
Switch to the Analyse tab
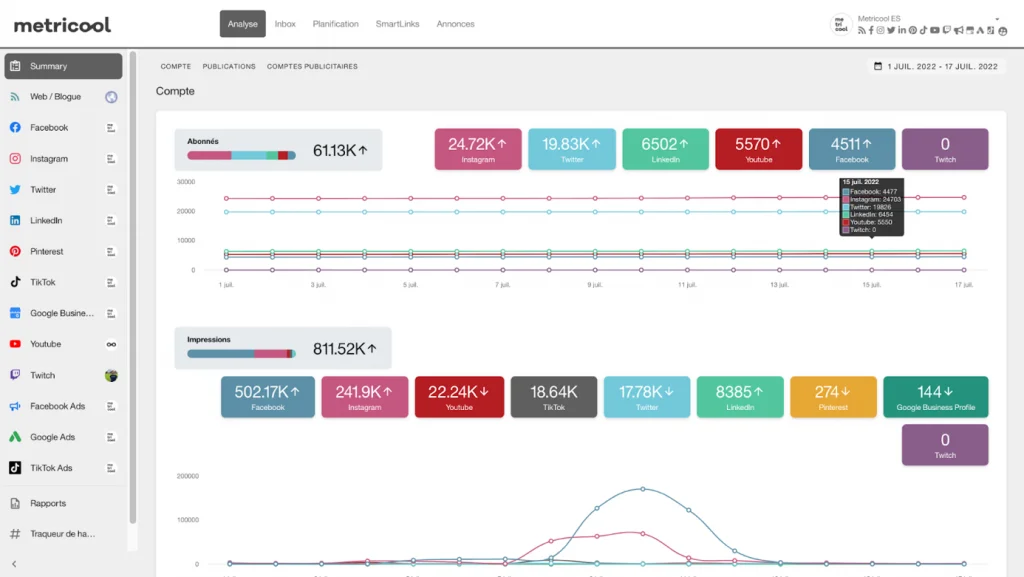[242, 23]
